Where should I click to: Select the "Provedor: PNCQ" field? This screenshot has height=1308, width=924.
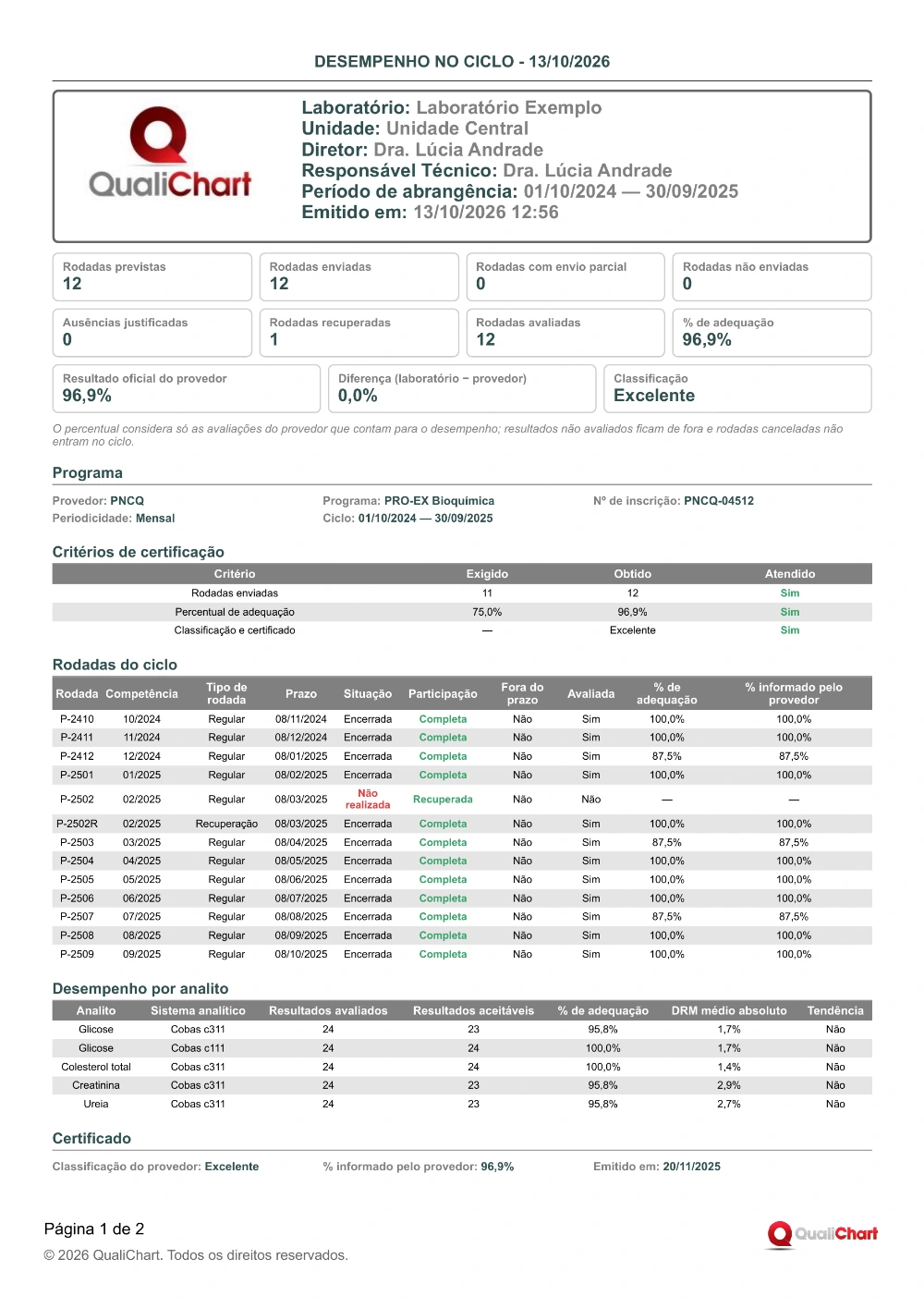click(x=99, y=501)
